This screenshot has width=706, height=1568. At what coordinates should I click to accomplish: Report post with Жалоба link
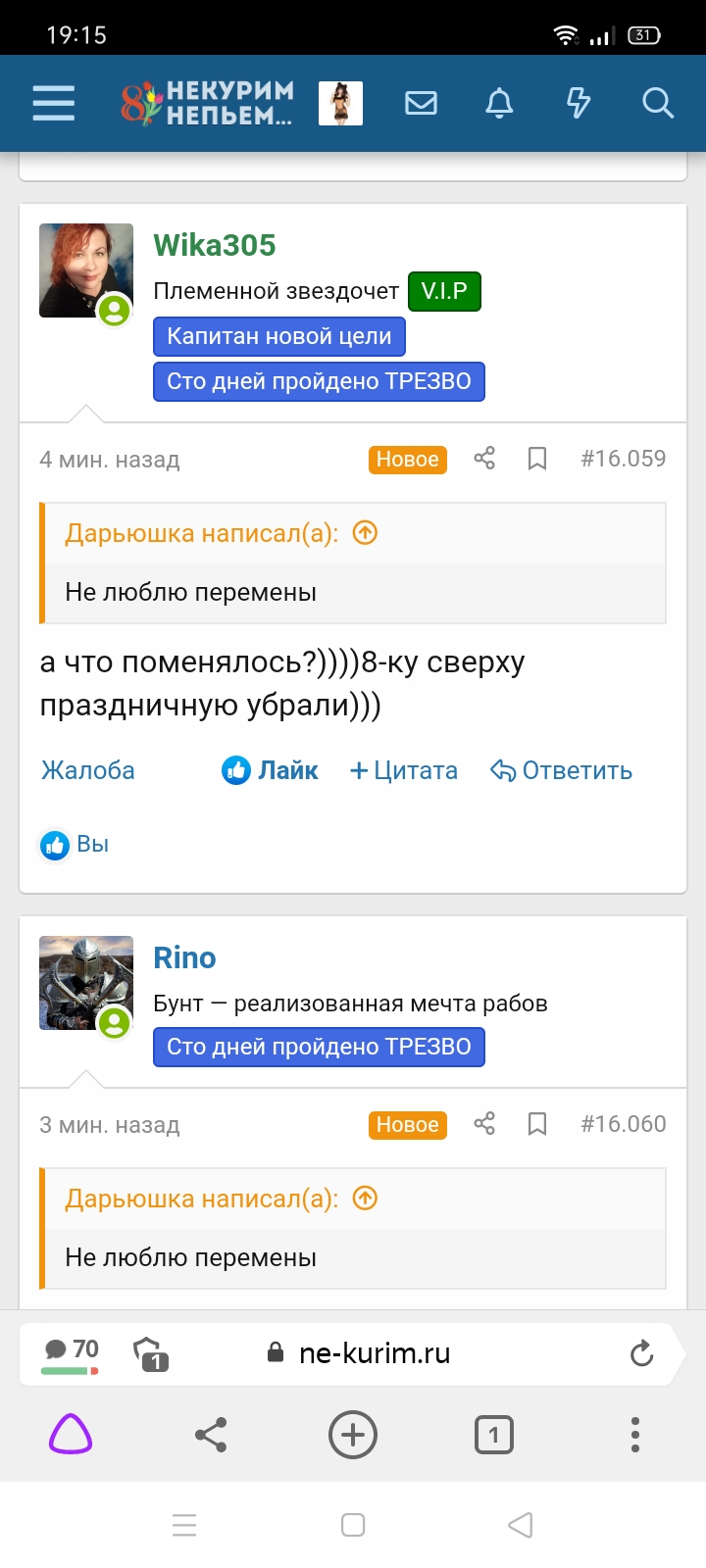(x=88, y=771)
